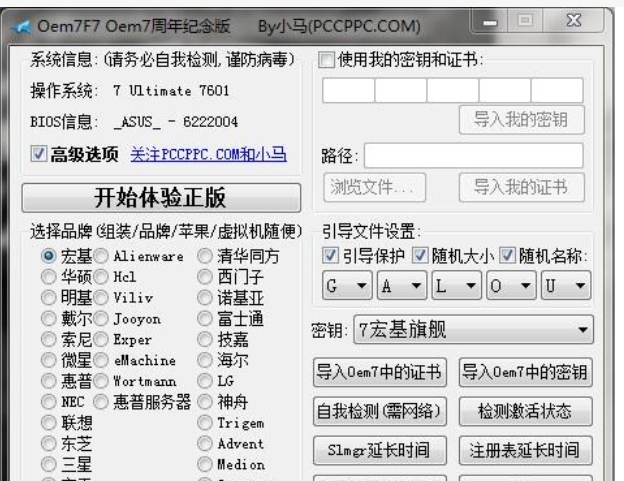Select the 清华同方 radio button
The height and width of the screenshot is (481, 624).
[x=205, y=256]
